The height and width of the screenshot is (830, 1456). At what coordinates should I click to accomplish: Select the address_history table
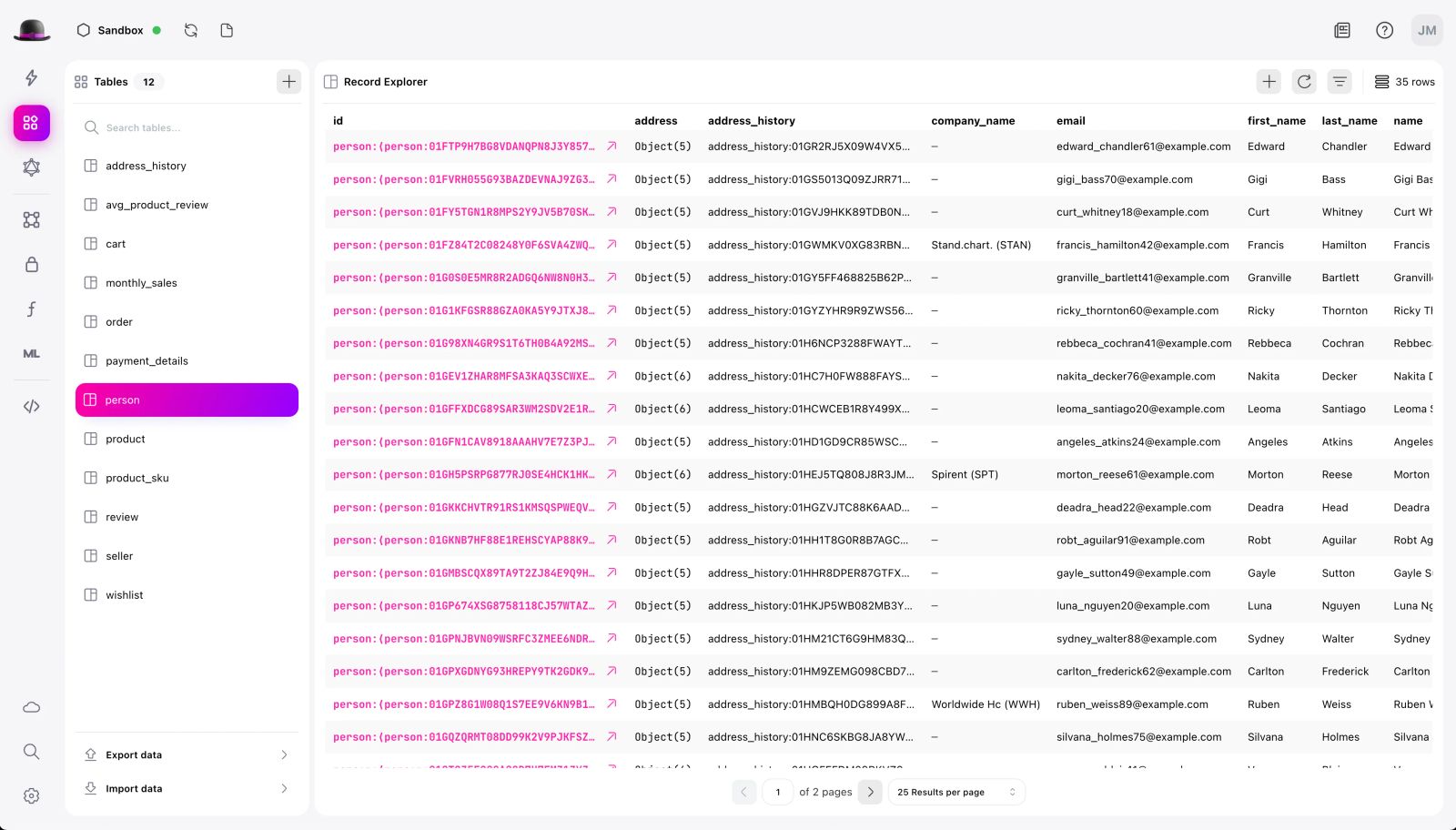[146, 166]
